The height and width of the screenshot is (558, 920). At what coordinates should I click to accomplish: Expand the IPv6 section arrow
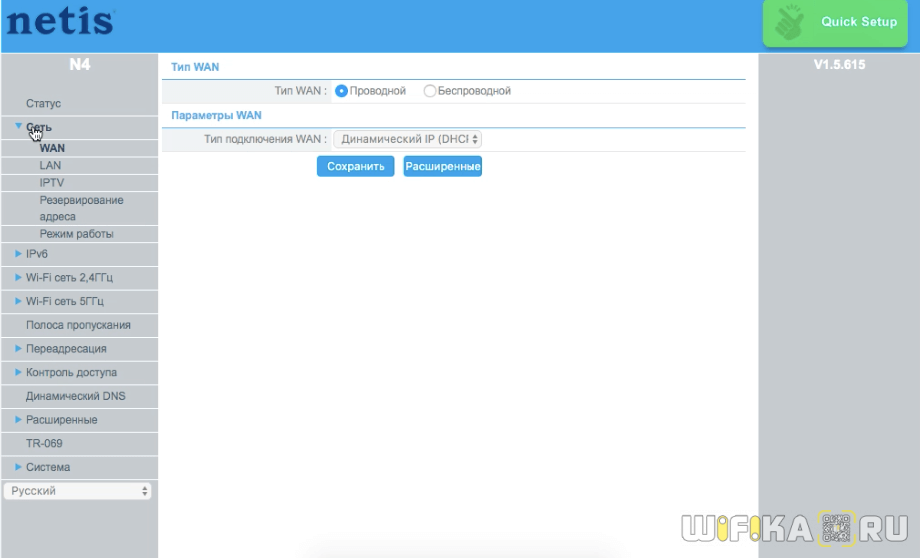tap(18, 254)
